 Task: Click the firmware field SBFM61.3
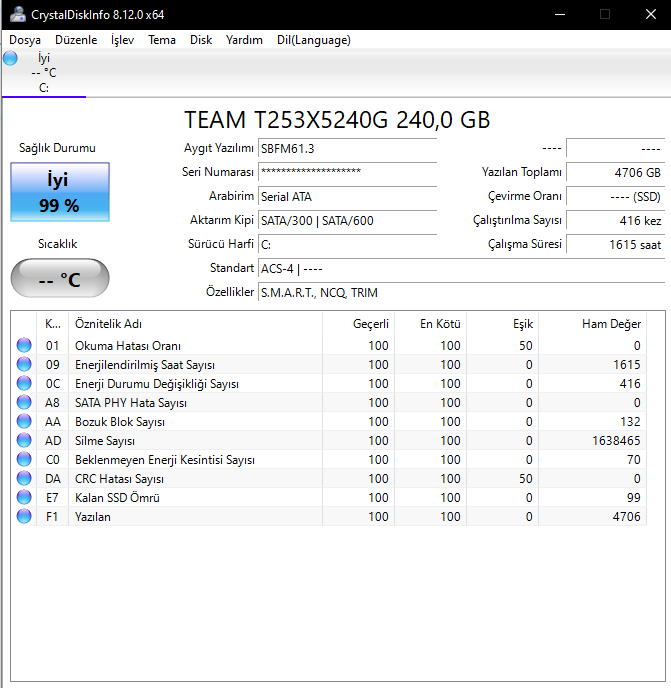pos(348,149)
